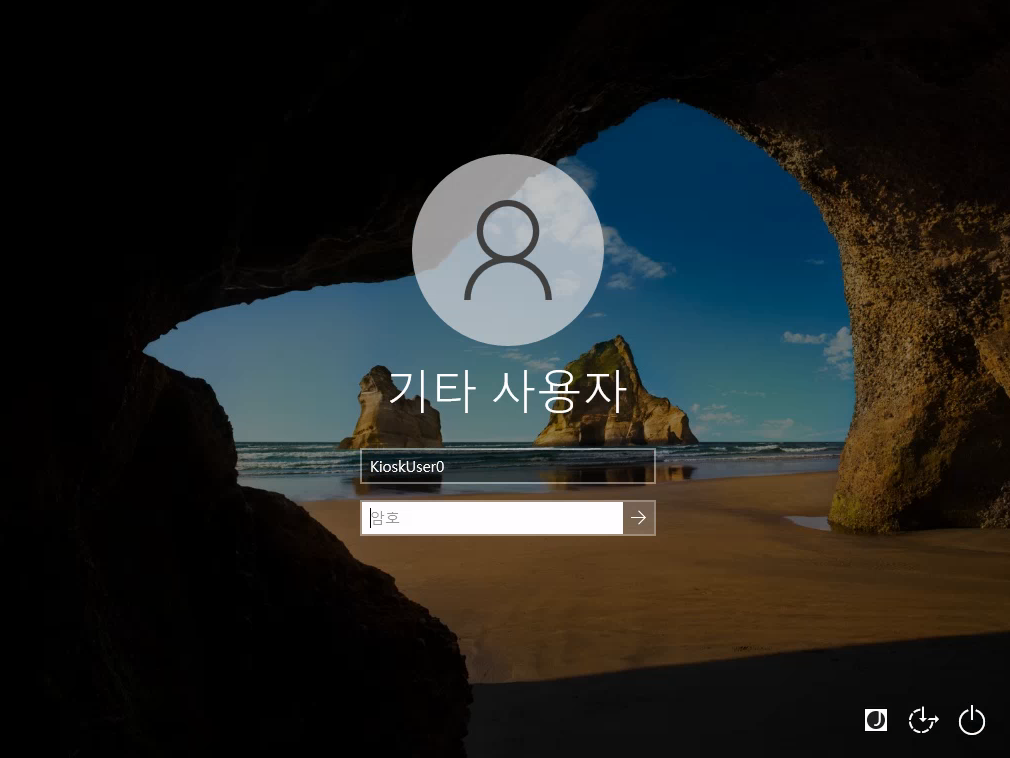Click the person silhouette in the avatar

click(x=508, y=250)
